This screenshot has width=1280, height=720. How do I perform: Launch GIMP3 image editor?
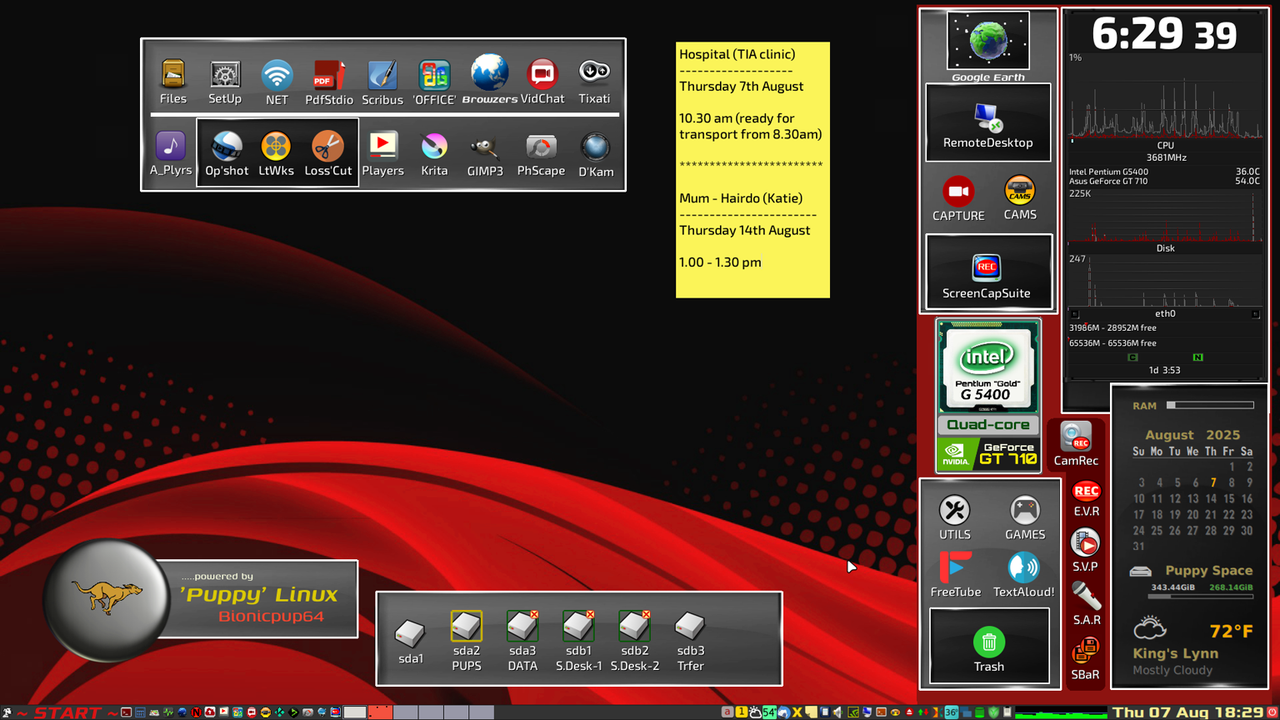[x=485, y=147]
